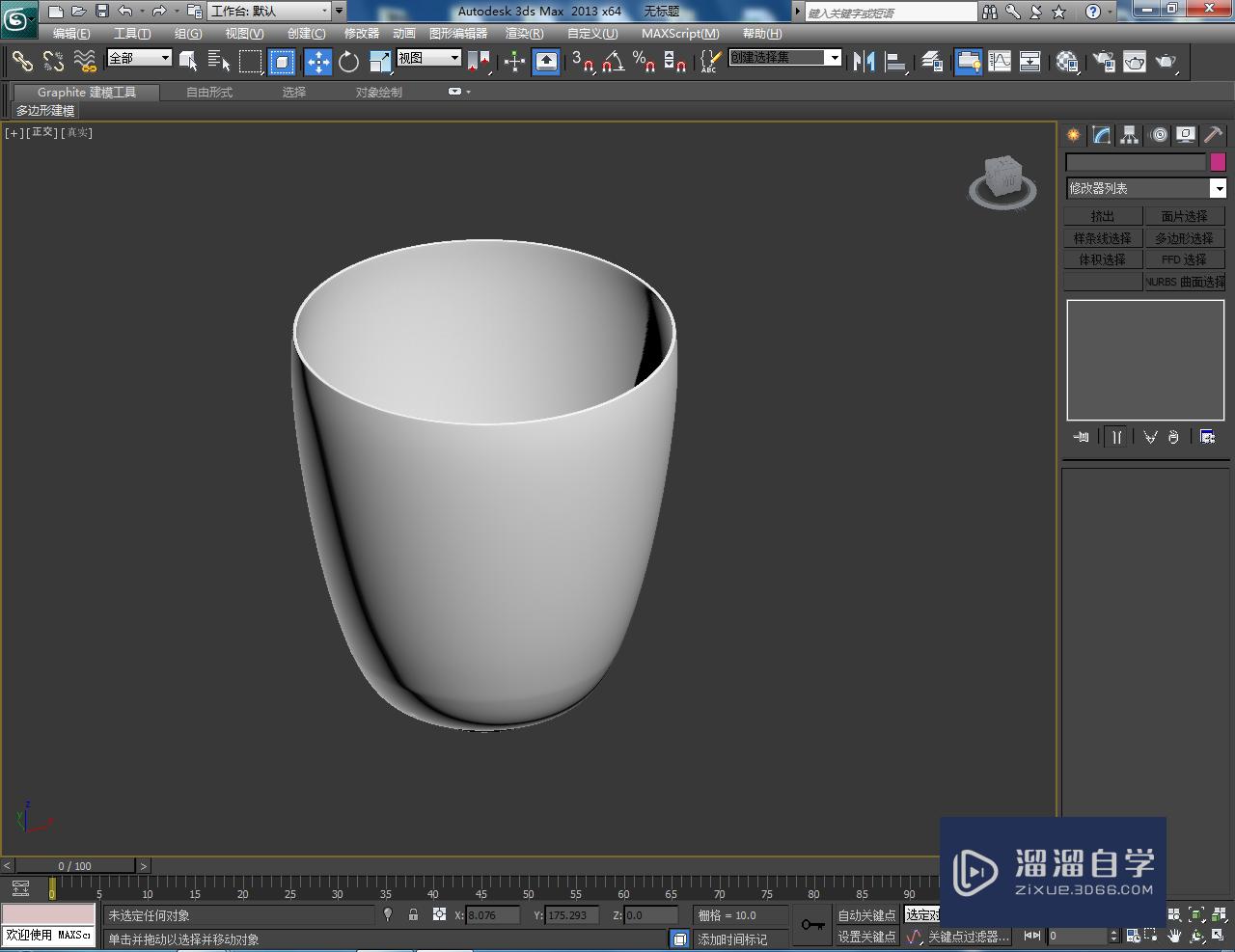Open the Rendered Frame Window icon
Screen dimensions: 1235x952
pyautogui.click(x=1134, y=61)
